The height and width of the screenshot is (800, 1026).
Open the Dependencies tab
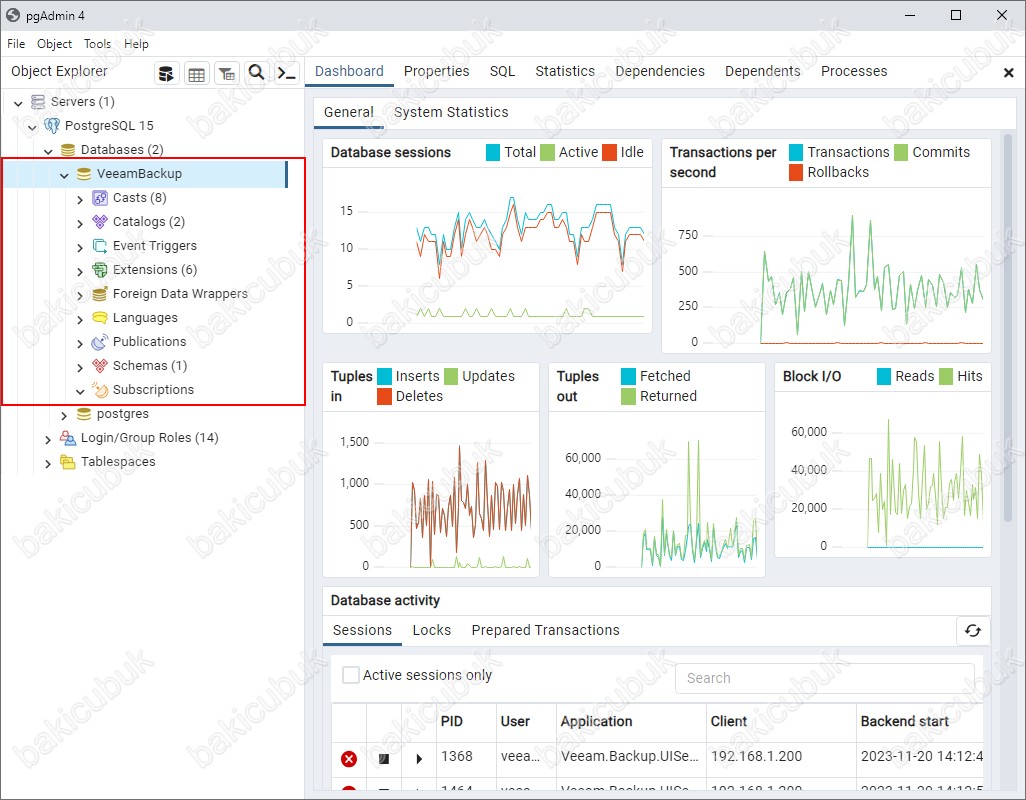pyautogui.click(x=660, y=71)
